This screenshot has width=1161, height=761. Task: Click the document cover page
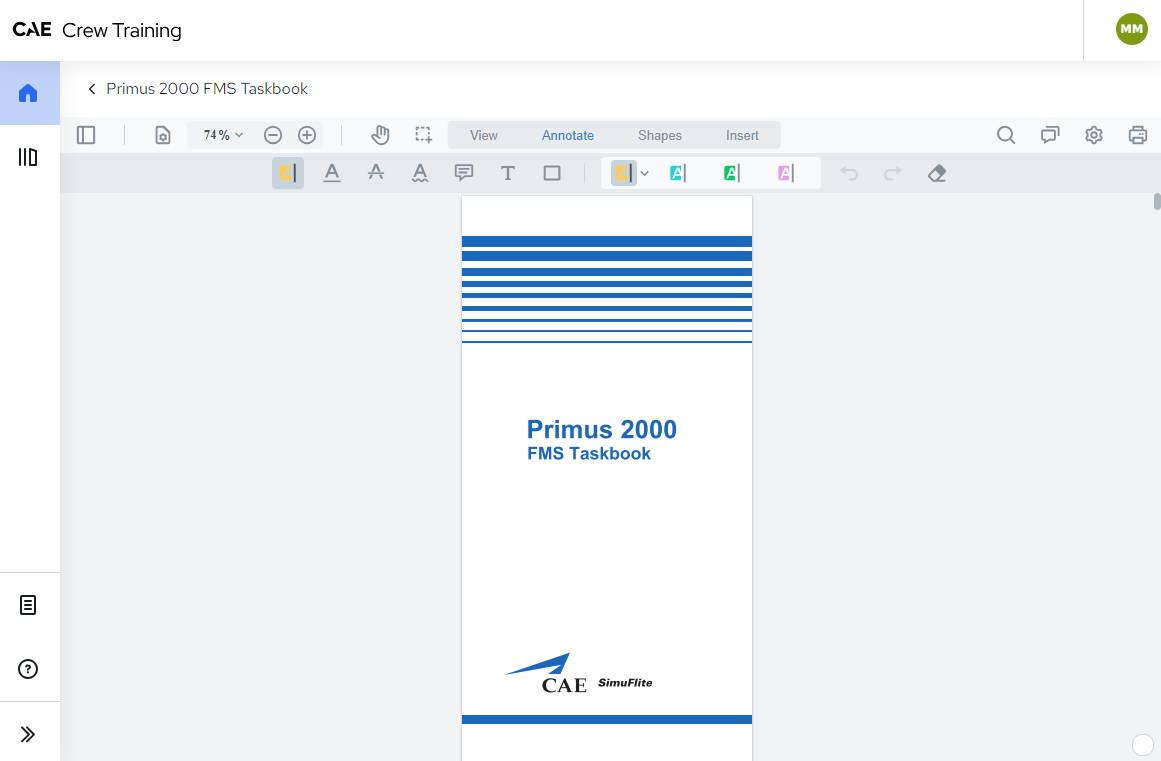pyautogui.click(x=607, y=478)
